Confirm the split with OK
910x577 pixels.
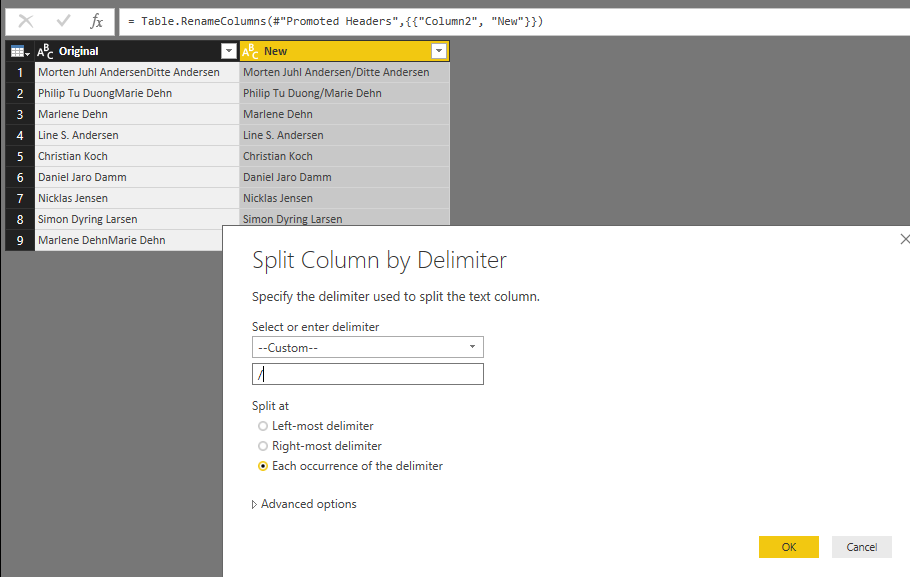point(789,547)
